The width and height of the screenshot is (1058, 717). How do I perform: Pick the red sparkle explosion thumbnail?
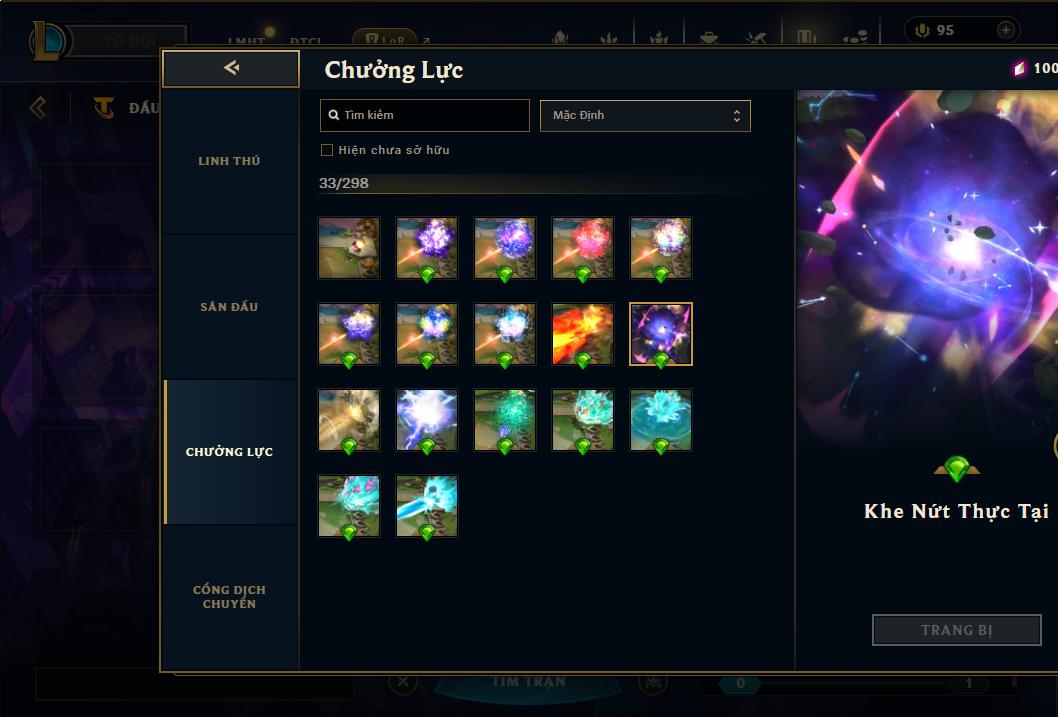[583, 248]
